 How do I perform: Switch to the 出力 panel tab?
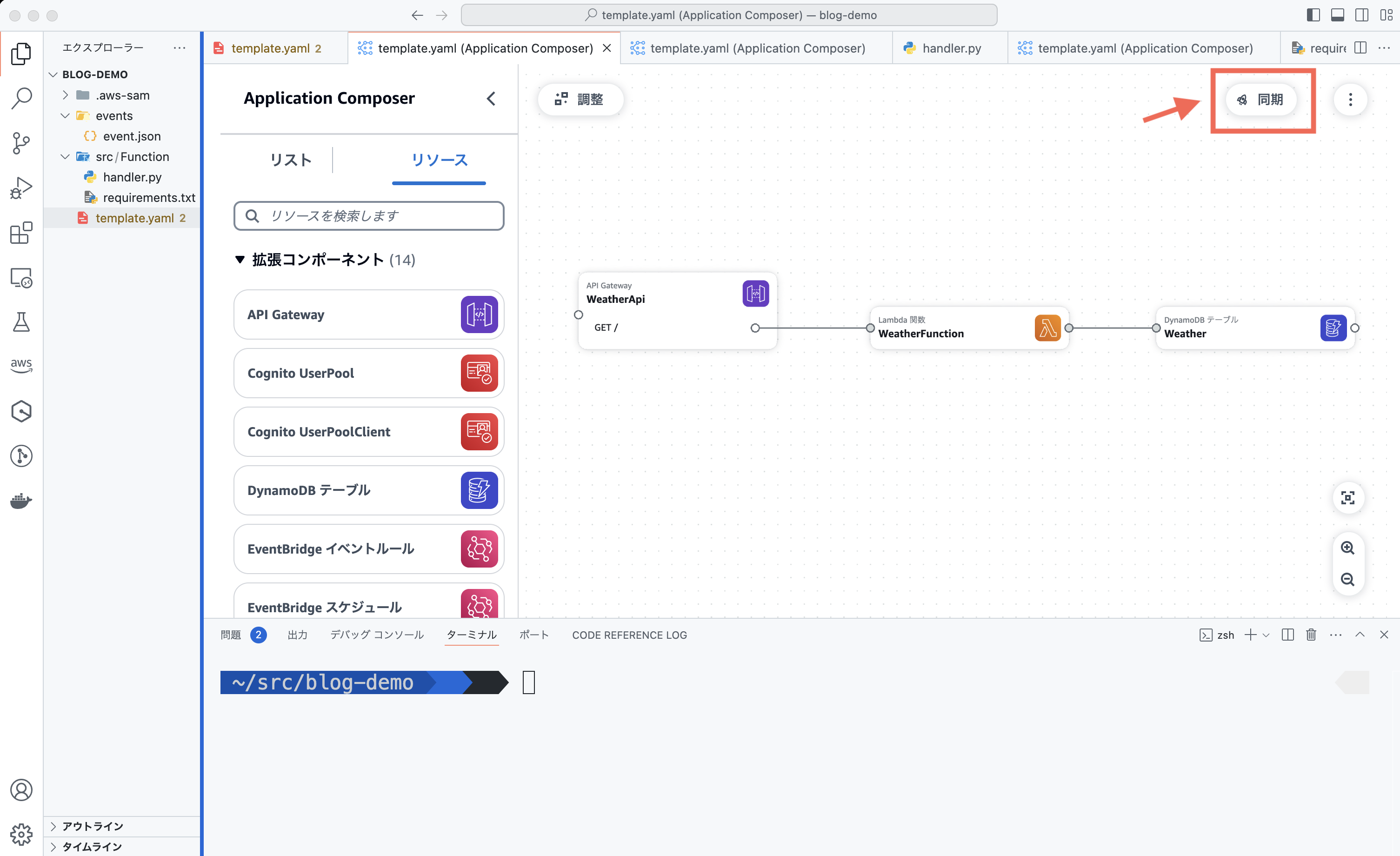(x=297, y=635)
